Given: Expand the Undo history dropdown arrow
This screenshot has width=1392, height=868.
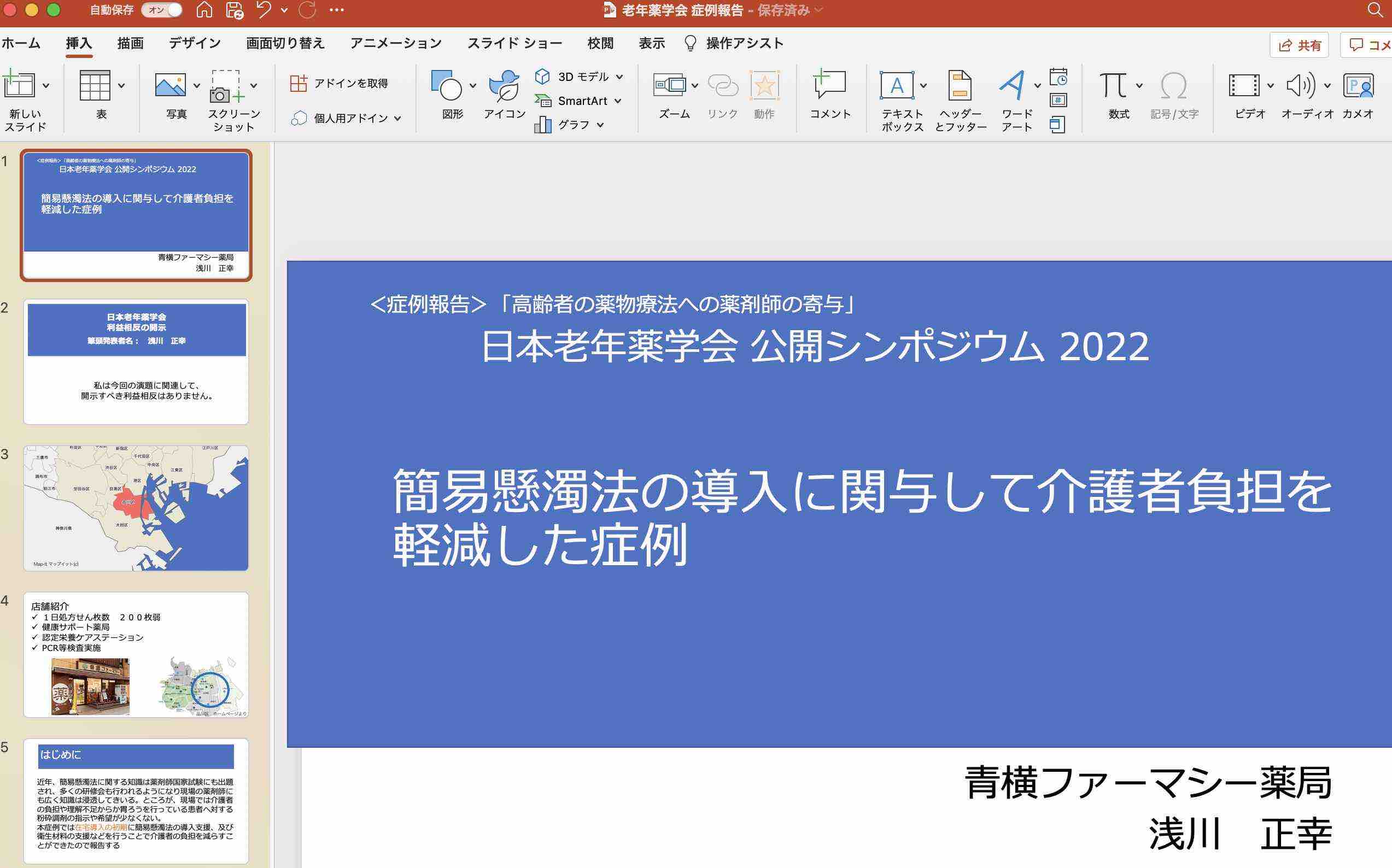Looking at the screenshot, I should (284, 10).
